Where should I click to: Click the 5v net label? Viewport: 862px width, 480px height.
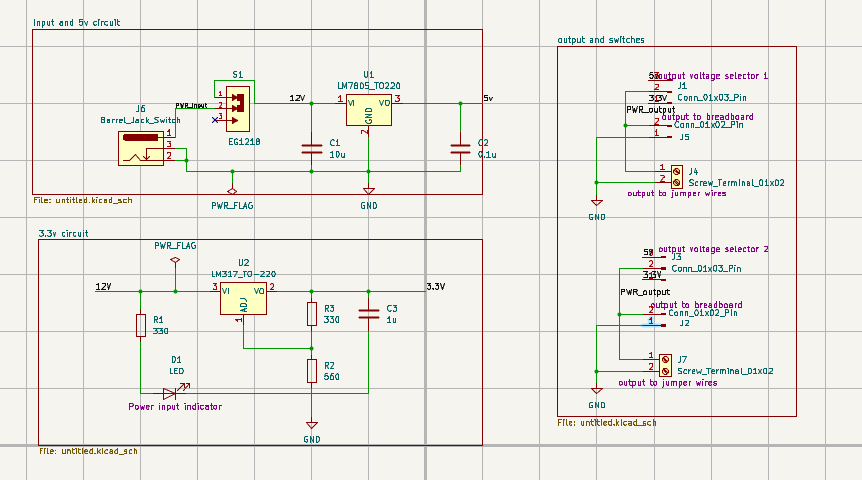point(488,98)
